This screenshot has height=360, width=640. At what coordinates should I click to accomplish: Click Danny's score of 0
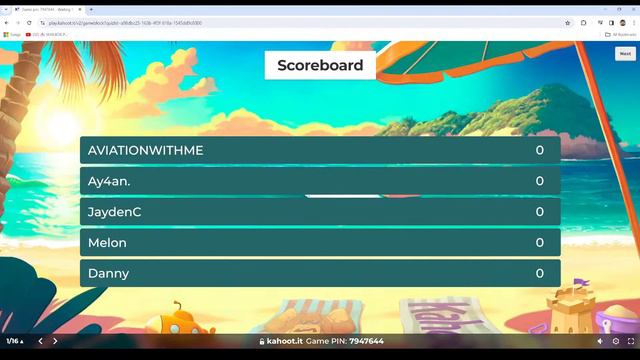pos(540,273)
